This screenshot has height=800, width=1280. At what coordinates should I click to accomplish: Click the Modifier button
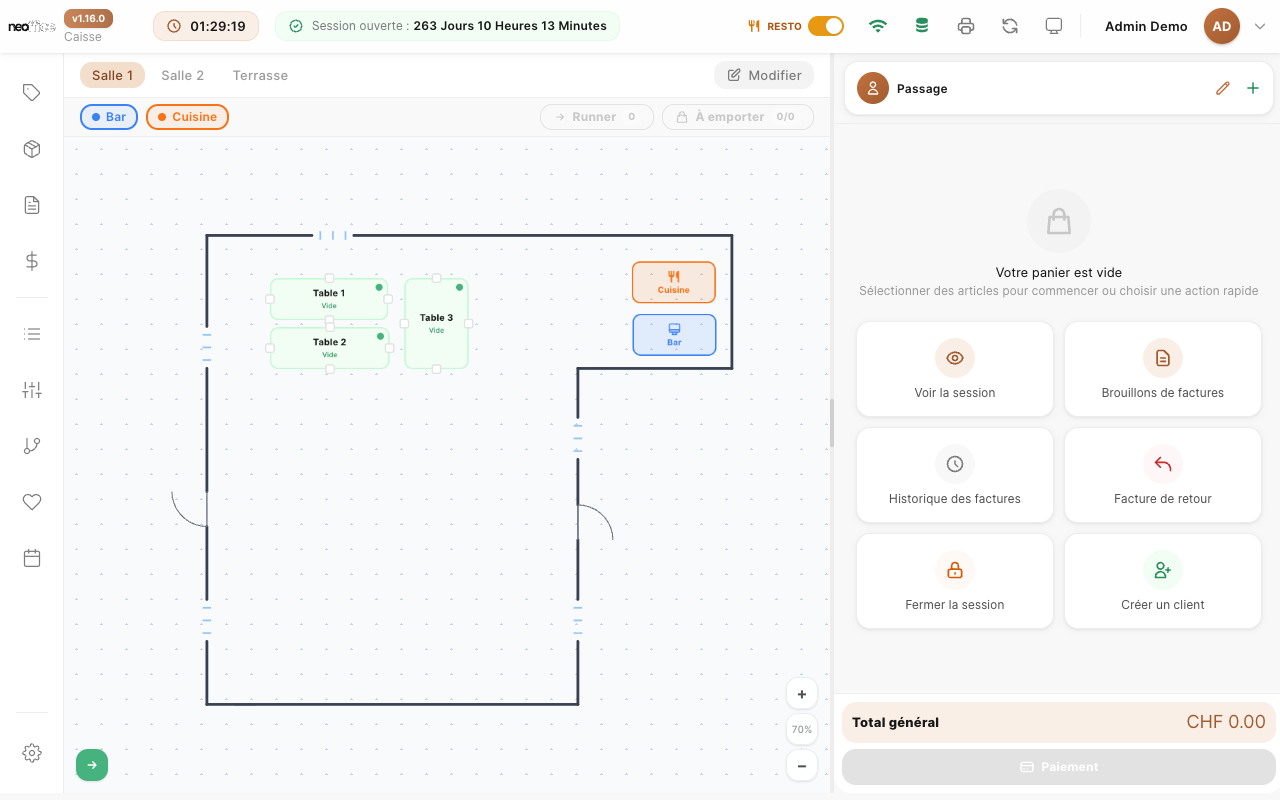[x=764, y=75]
